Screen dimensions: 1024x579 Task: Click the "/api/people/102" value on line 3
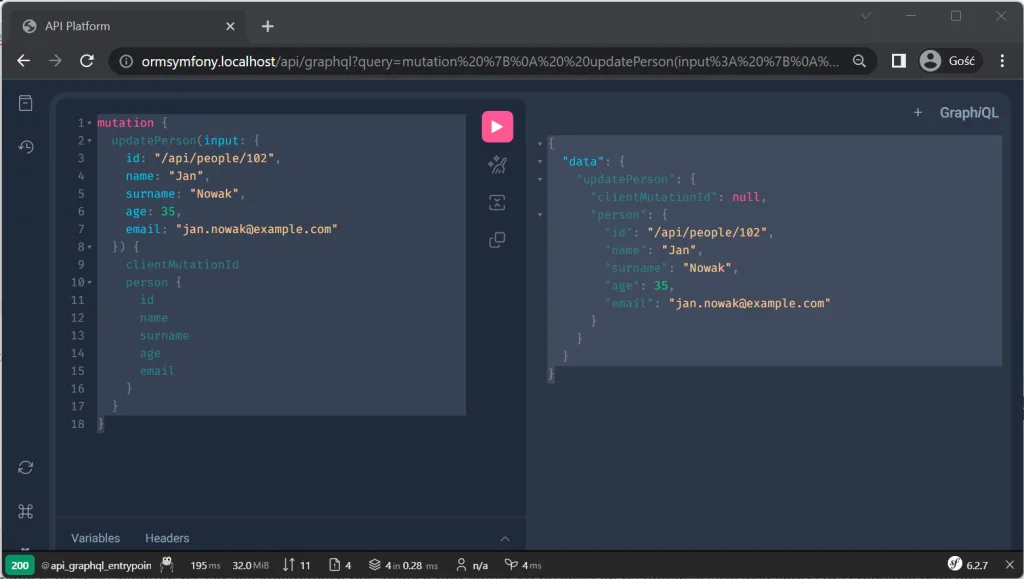point(214,158)
